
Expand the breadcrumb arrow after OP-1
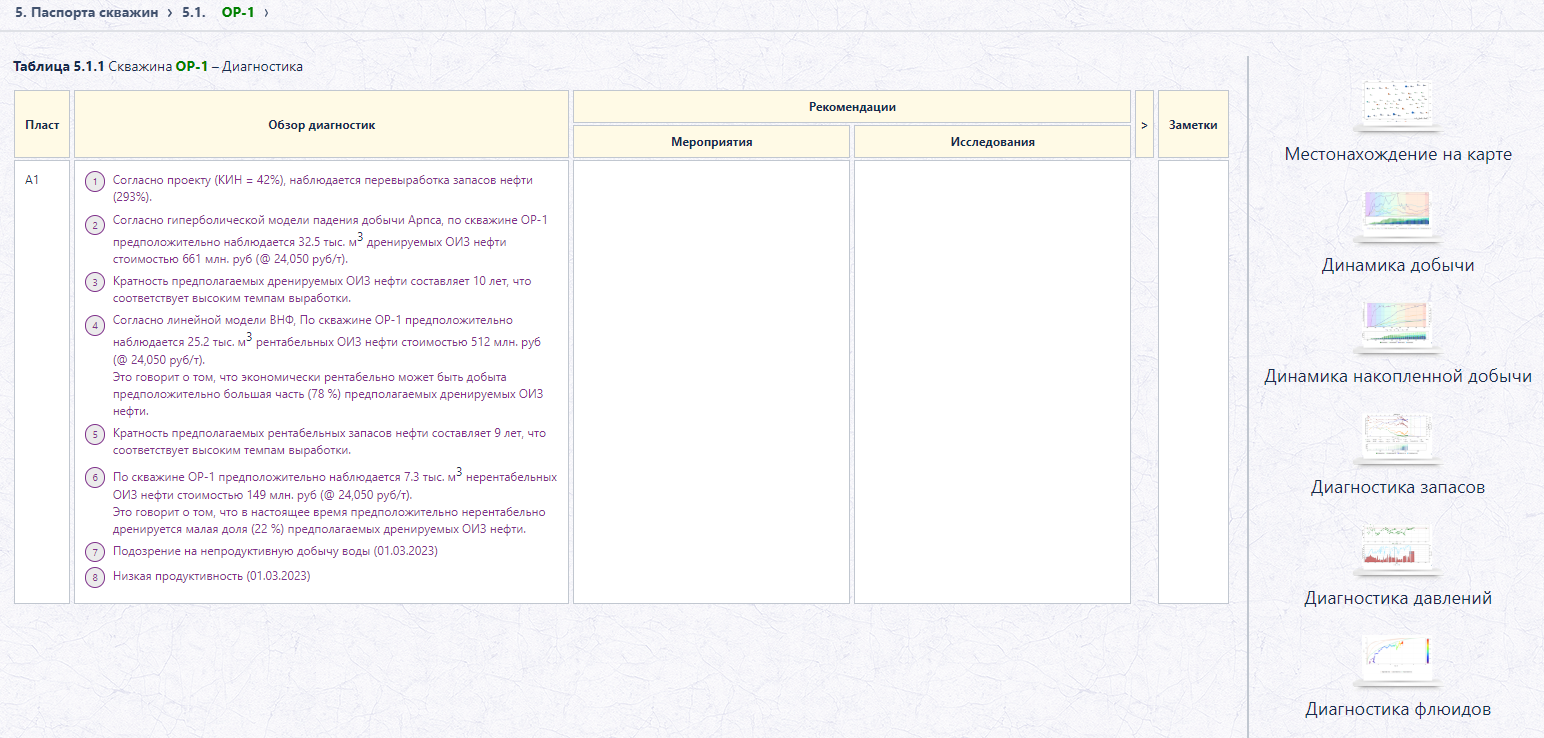pyautogui.click(x=266, y=12)
